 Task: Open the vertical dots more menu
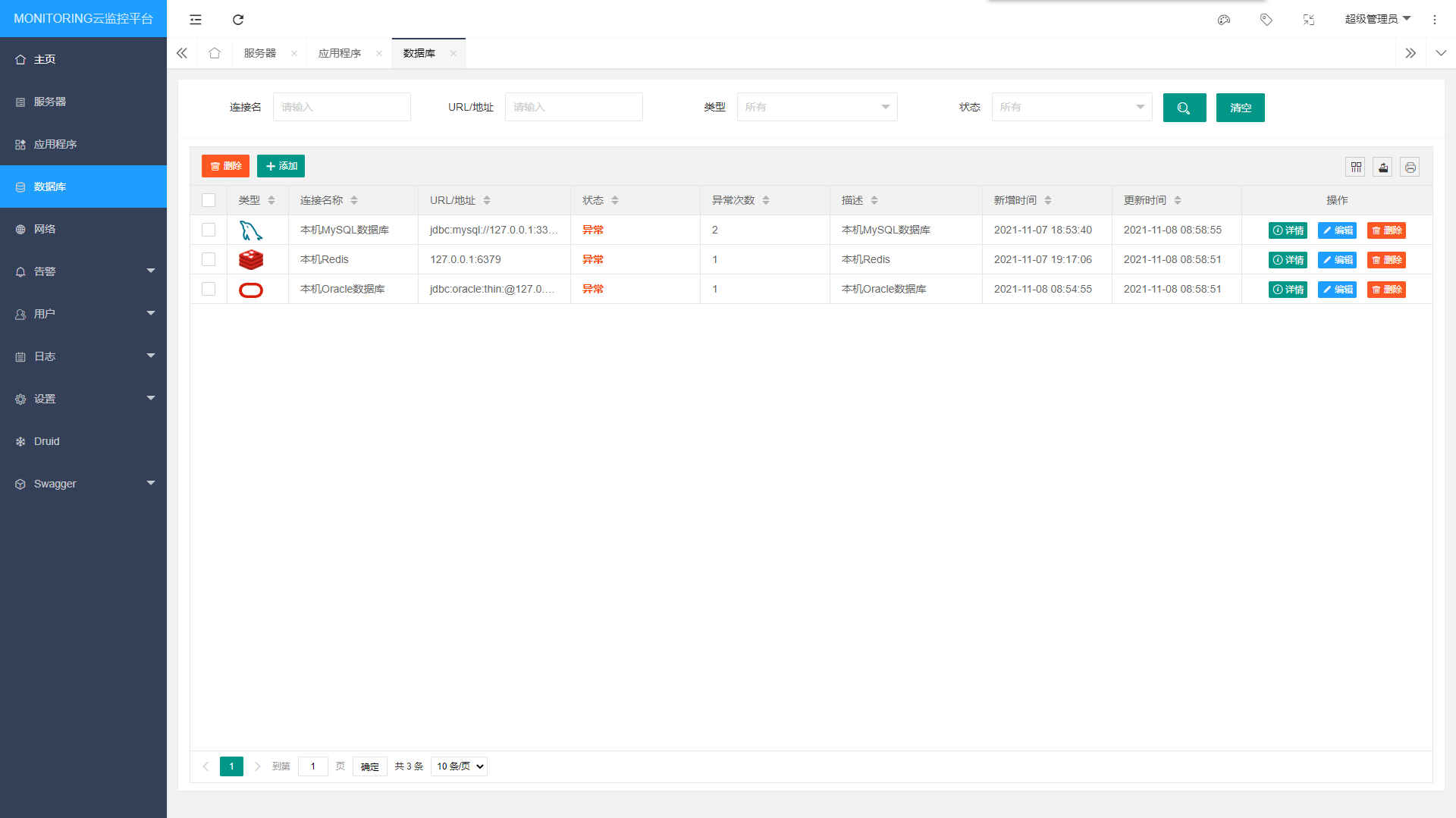[1435, 20]
